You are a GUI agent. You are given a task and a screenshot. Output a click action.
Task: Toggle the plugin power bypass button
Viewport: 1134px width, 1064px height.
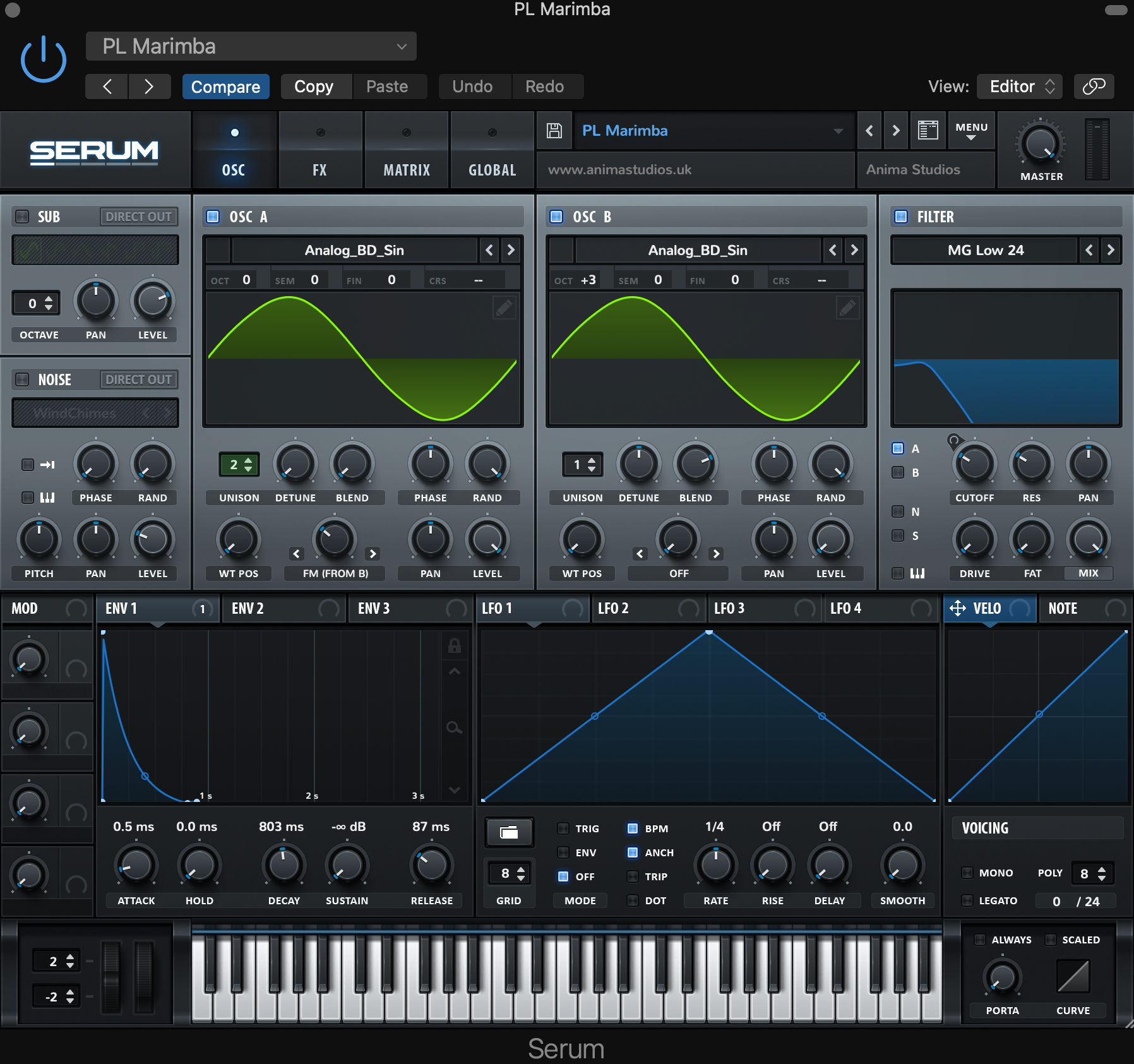pos(43,59)
